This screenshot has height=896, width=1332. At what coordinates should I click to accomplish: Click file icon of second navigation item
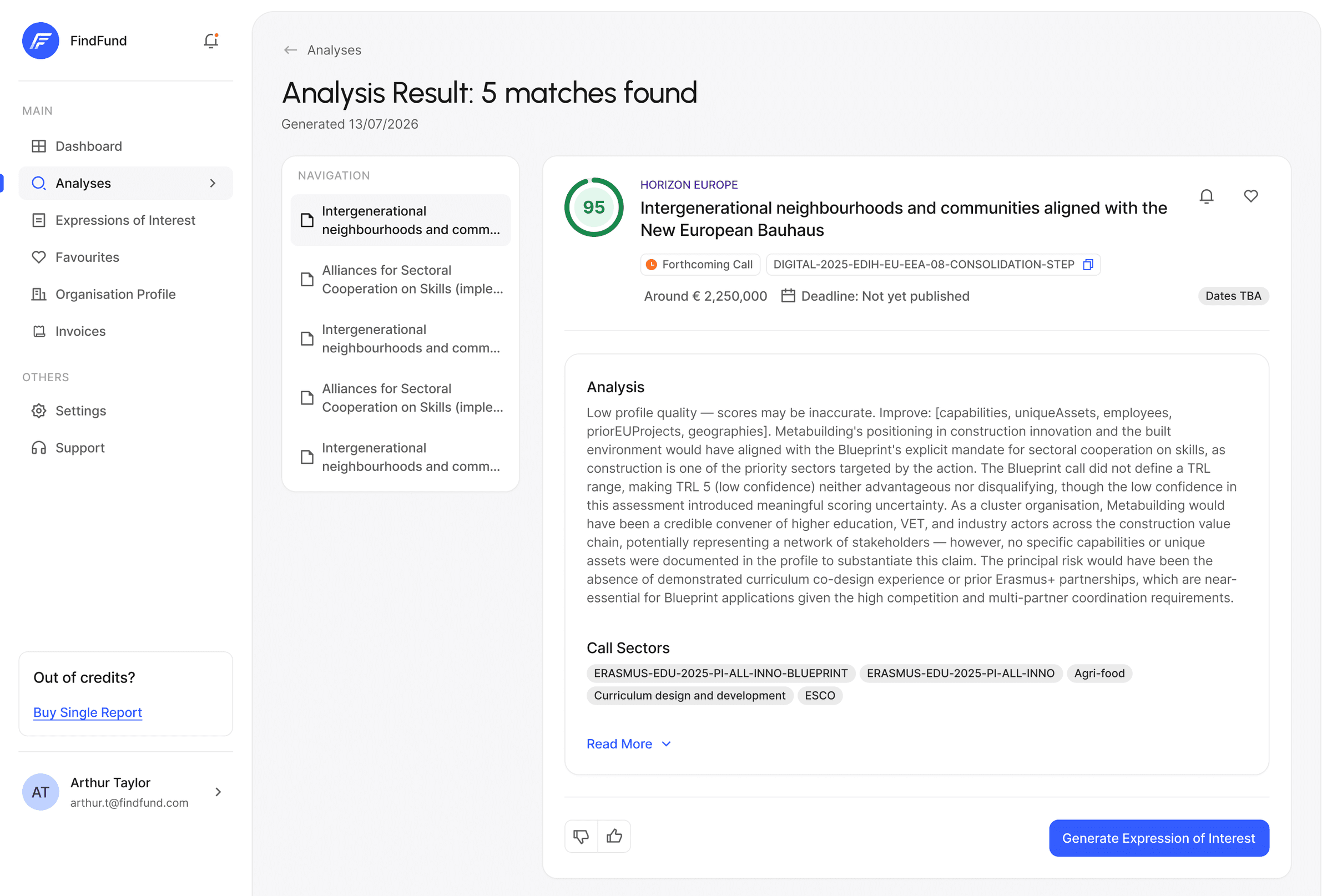307,280
